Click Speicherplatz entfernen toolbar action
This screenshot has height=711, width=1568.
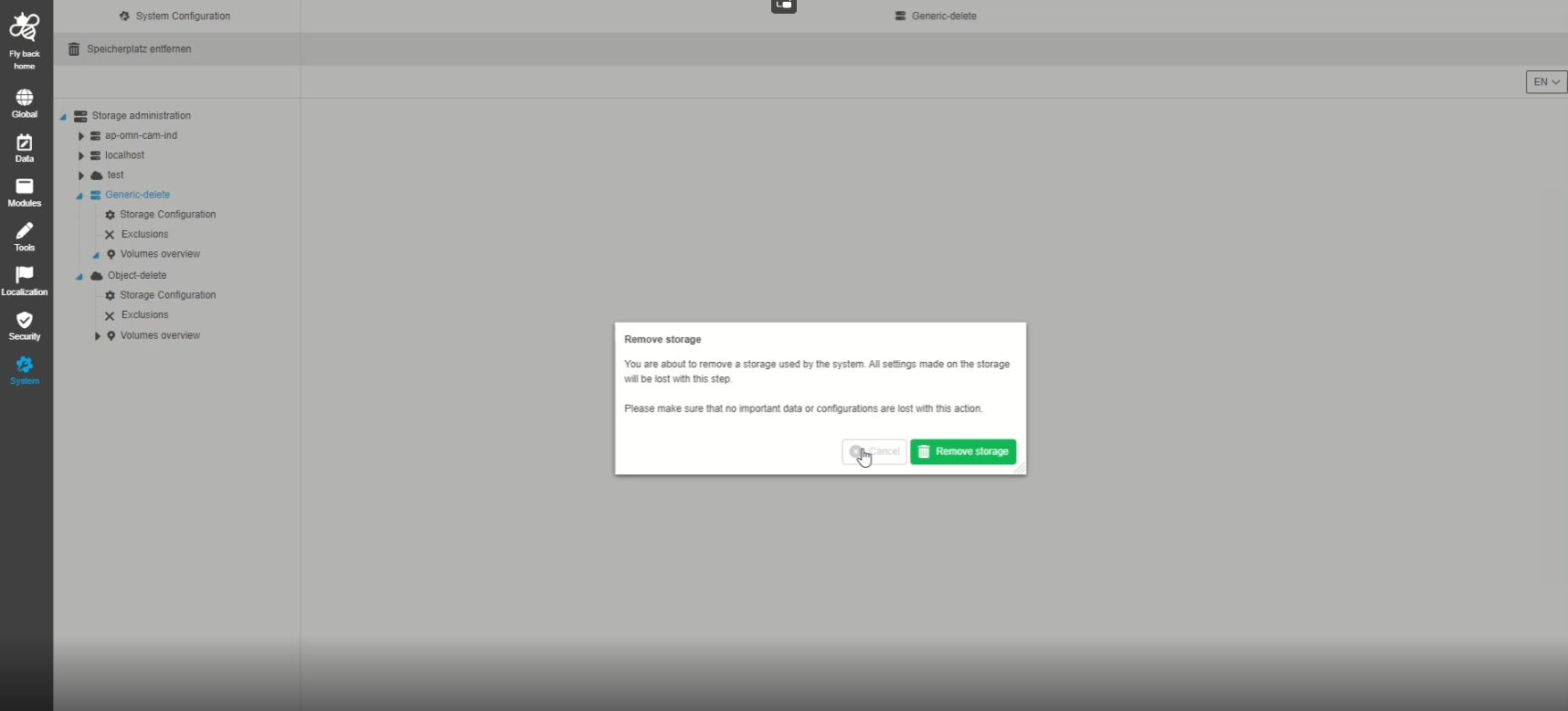[130, 49]
